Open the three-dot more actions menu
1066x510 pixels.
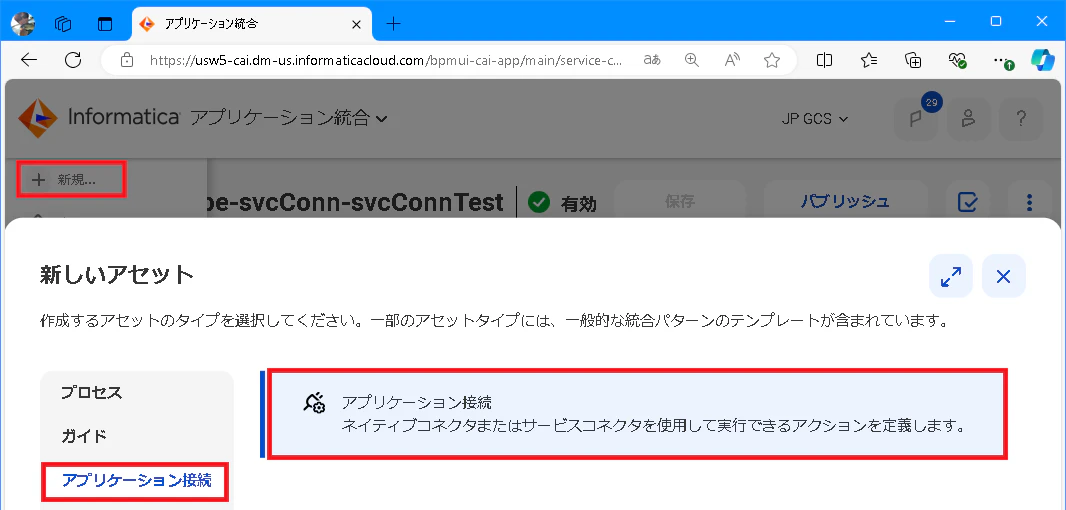tap(1029, 202)
